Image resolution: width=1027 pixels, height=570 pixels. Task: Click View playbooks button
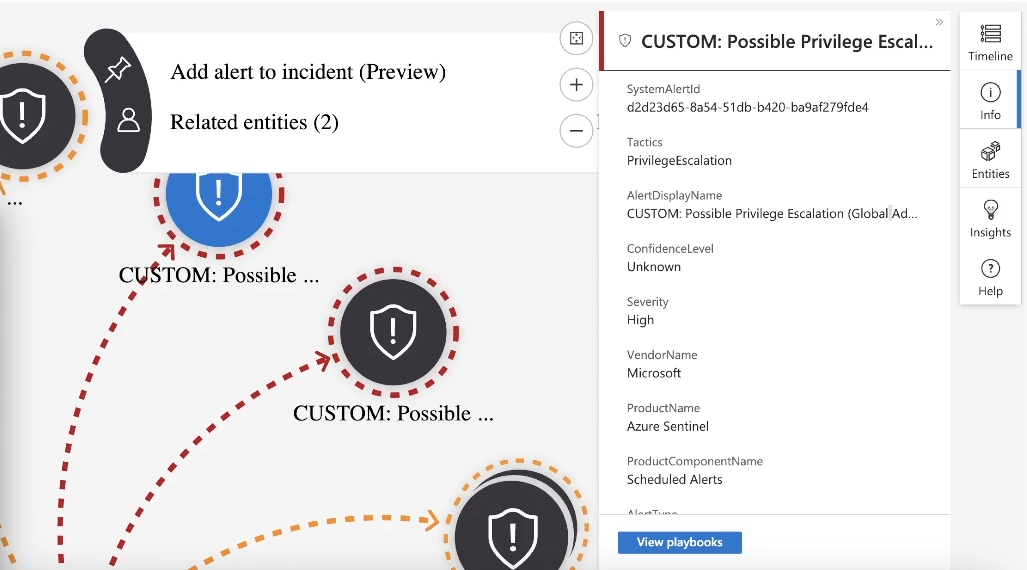point(680,542)
